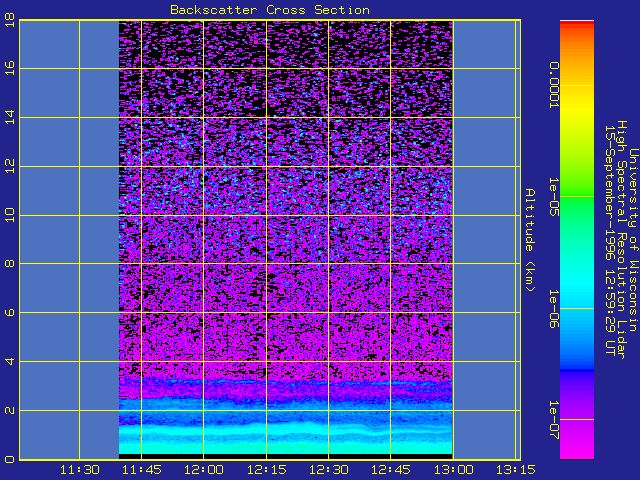Screen dimensions: 640x480
Task: Click the 1e-07 colorbar label
Action: tap(553, 420)
